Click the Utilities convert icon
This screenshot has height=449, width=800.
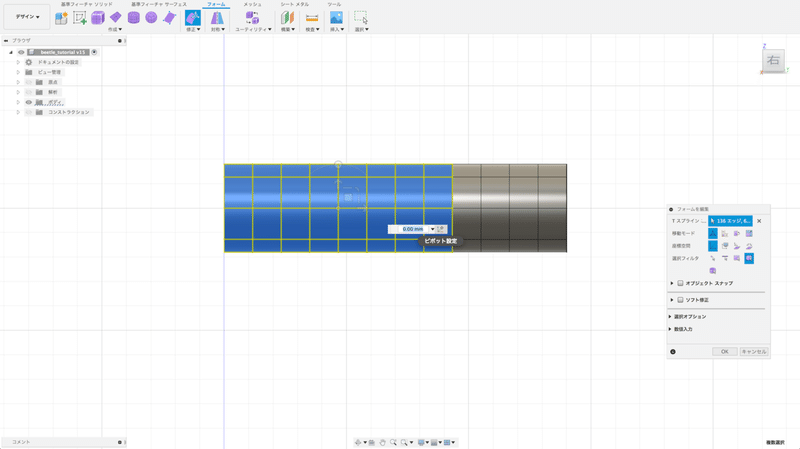(252, 18)
